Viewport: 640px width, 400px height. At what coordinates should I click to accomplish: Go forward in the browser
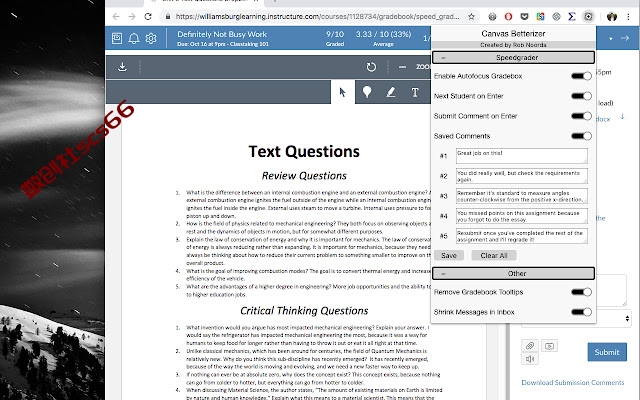pos(132,16)
